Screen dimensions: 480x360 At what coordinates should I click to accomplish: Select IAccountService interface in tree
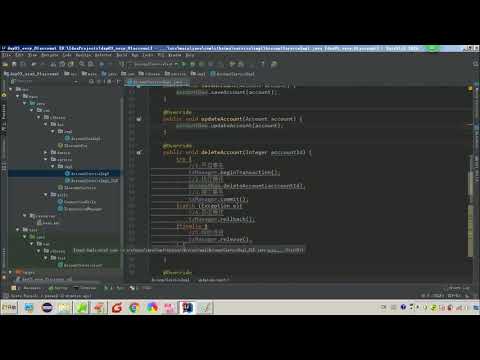coord(77,188)
